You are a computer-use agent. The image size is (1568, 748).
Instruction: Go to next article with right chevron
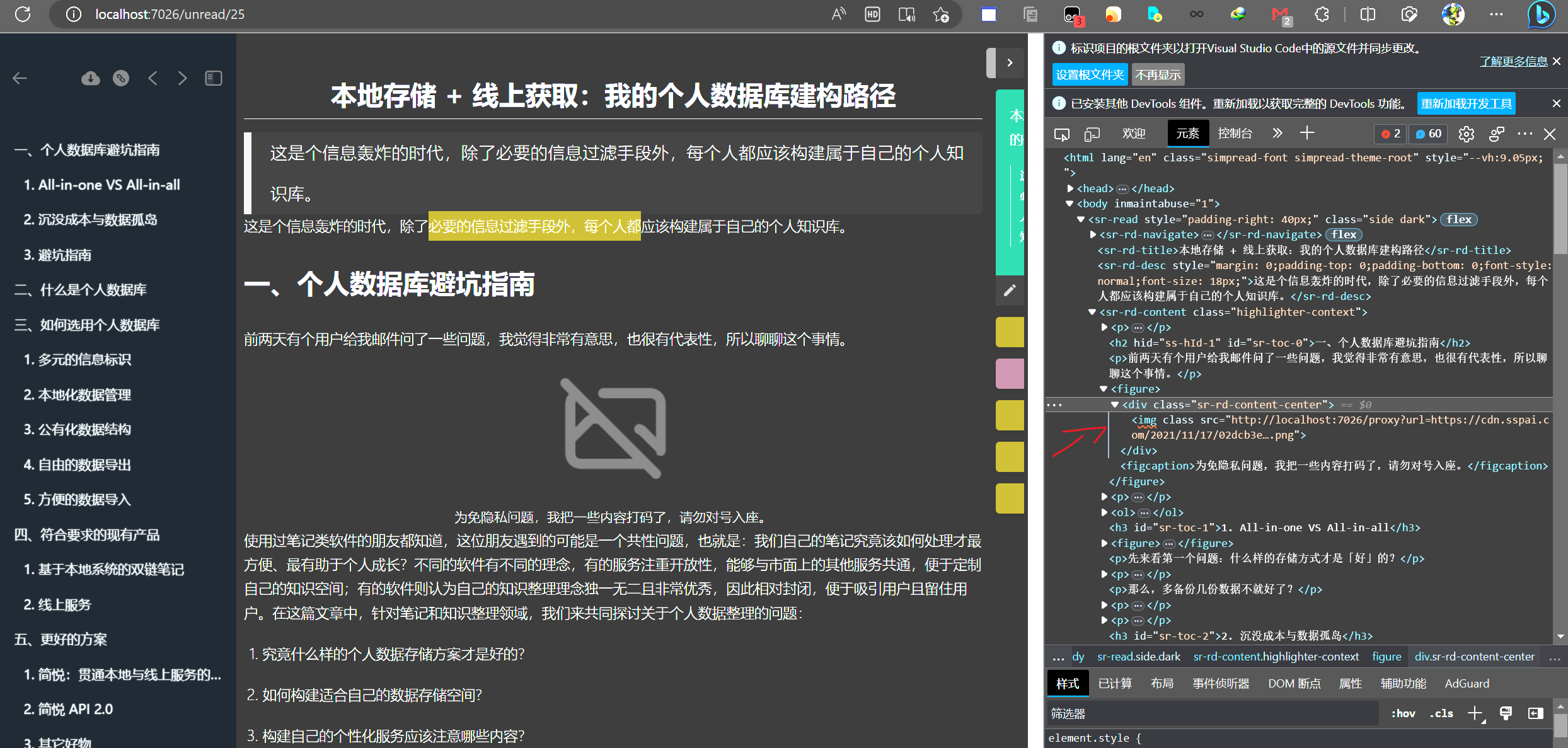[183, 78]
